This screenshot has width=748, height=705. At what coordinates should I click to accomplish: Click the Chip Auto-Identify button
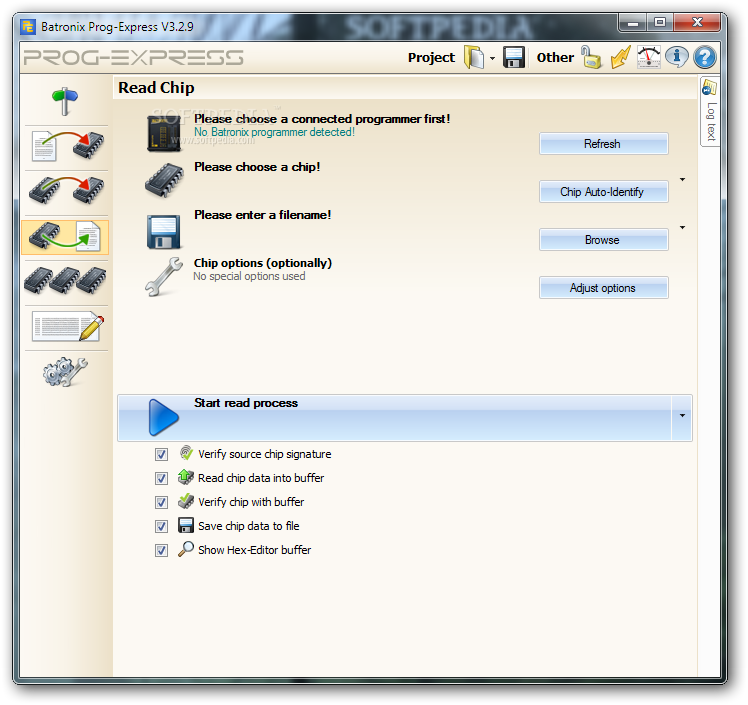tap(603, 192)
